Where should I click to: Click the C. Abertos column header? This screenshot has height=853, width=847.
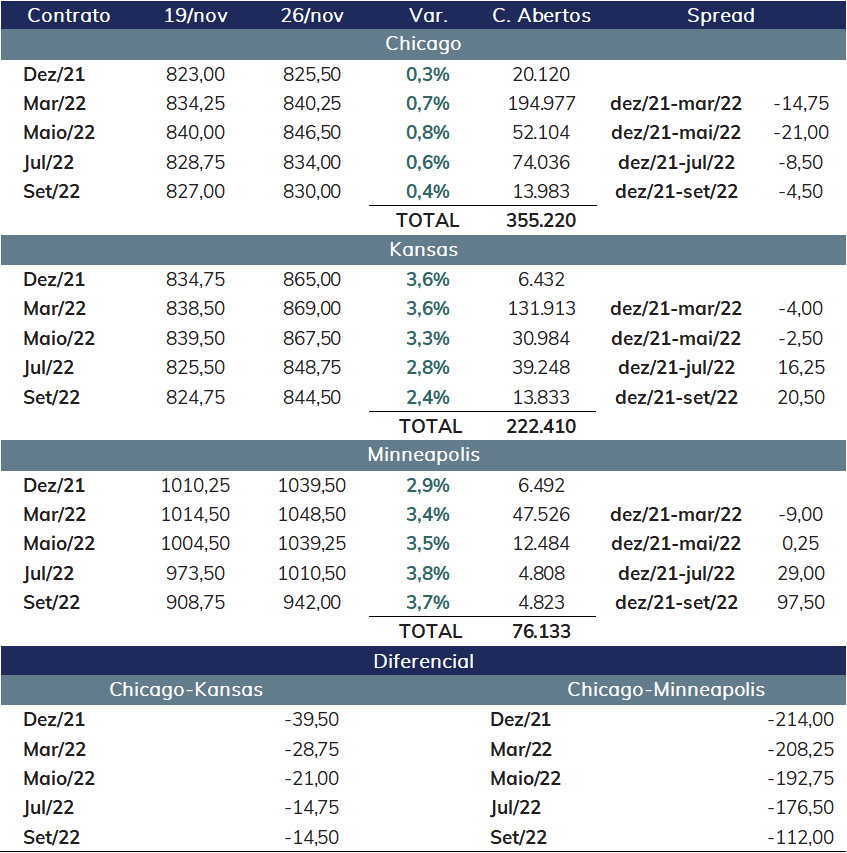tap(541, 15)
